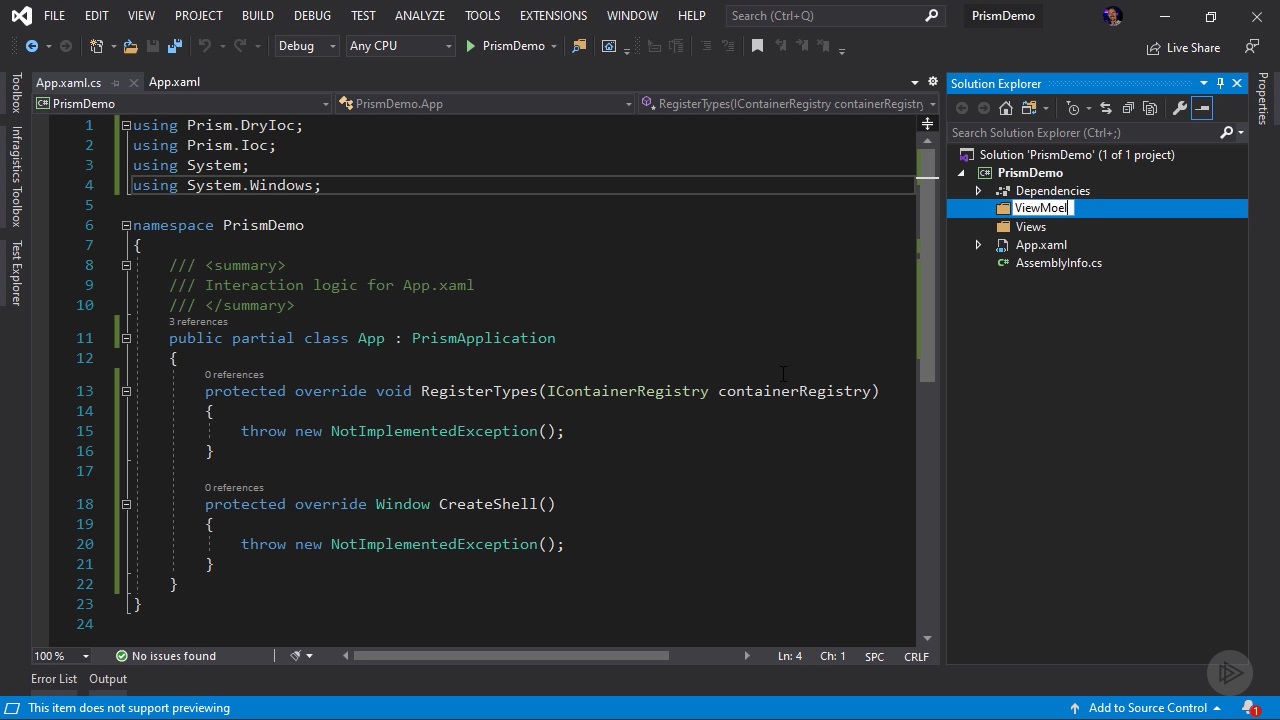
Task: Toggle bookmark icon in the toolbar
Action: coord(757,46)
